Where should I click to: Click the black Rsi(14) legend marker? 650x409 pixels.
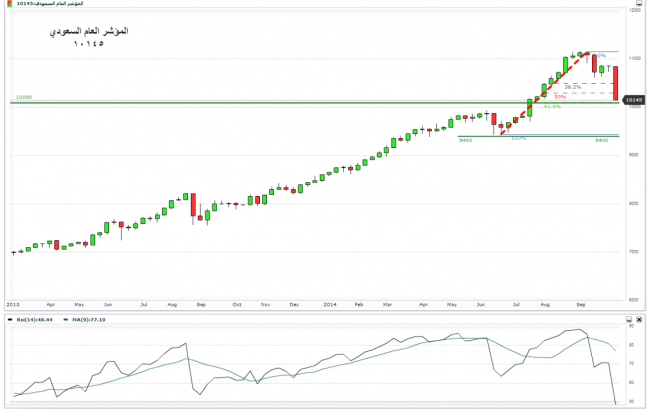point(10,319)
